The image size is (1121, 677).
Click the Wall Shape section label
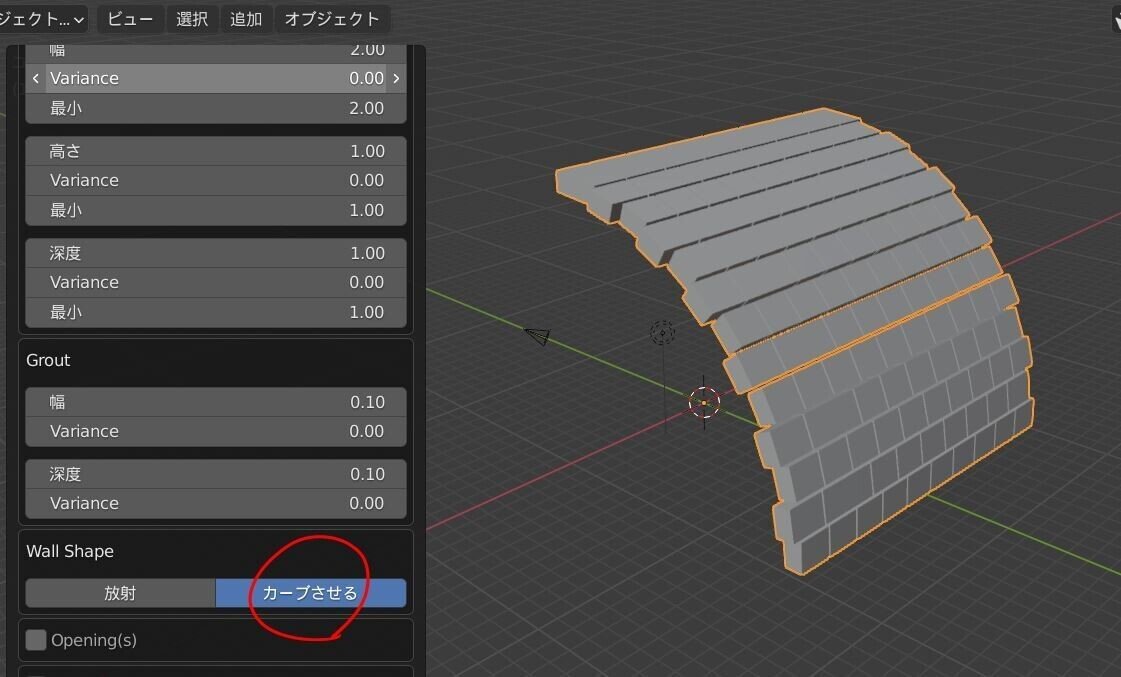click(x=70, y=551)
